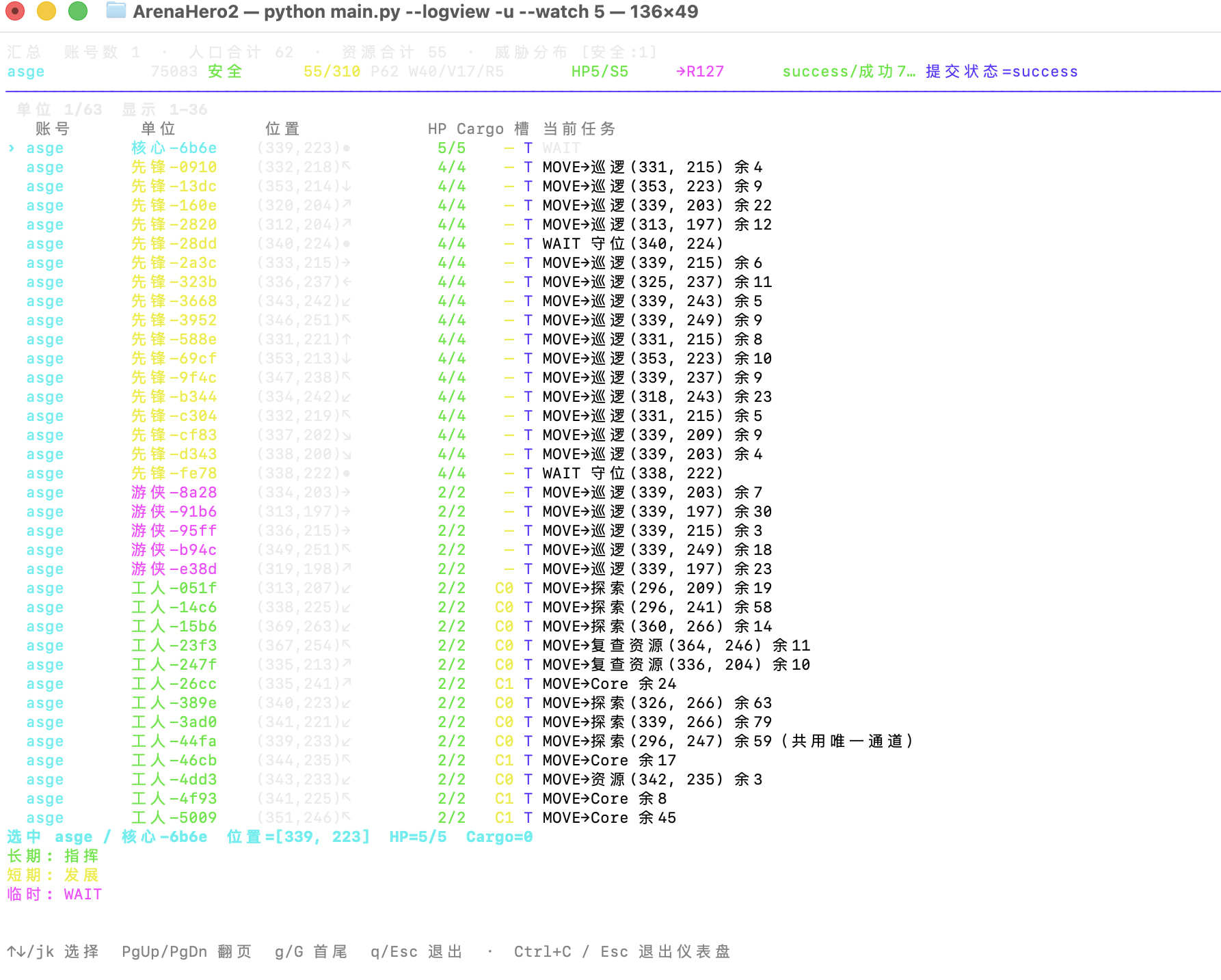Click unit 工人-051f

(x=174, y=588)
